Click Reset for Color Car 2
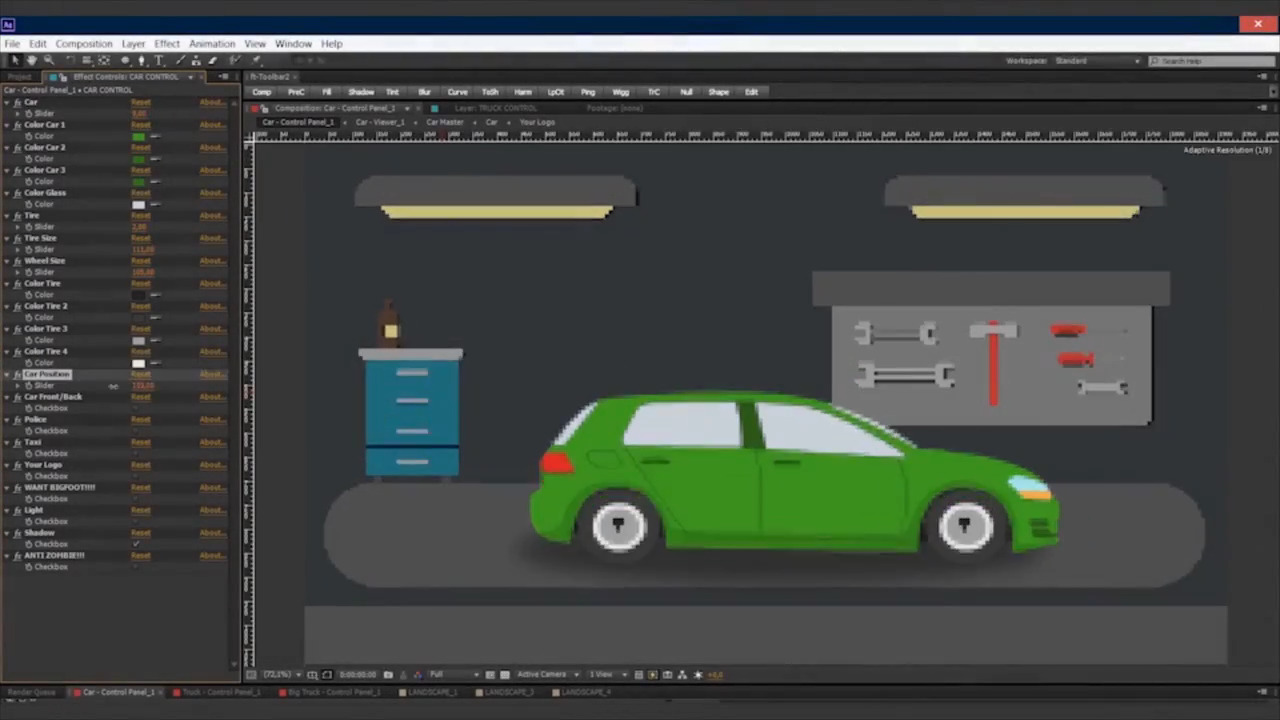Image resolution: width=1280 pixels, height=720 pixels. (x=140, y=147)
